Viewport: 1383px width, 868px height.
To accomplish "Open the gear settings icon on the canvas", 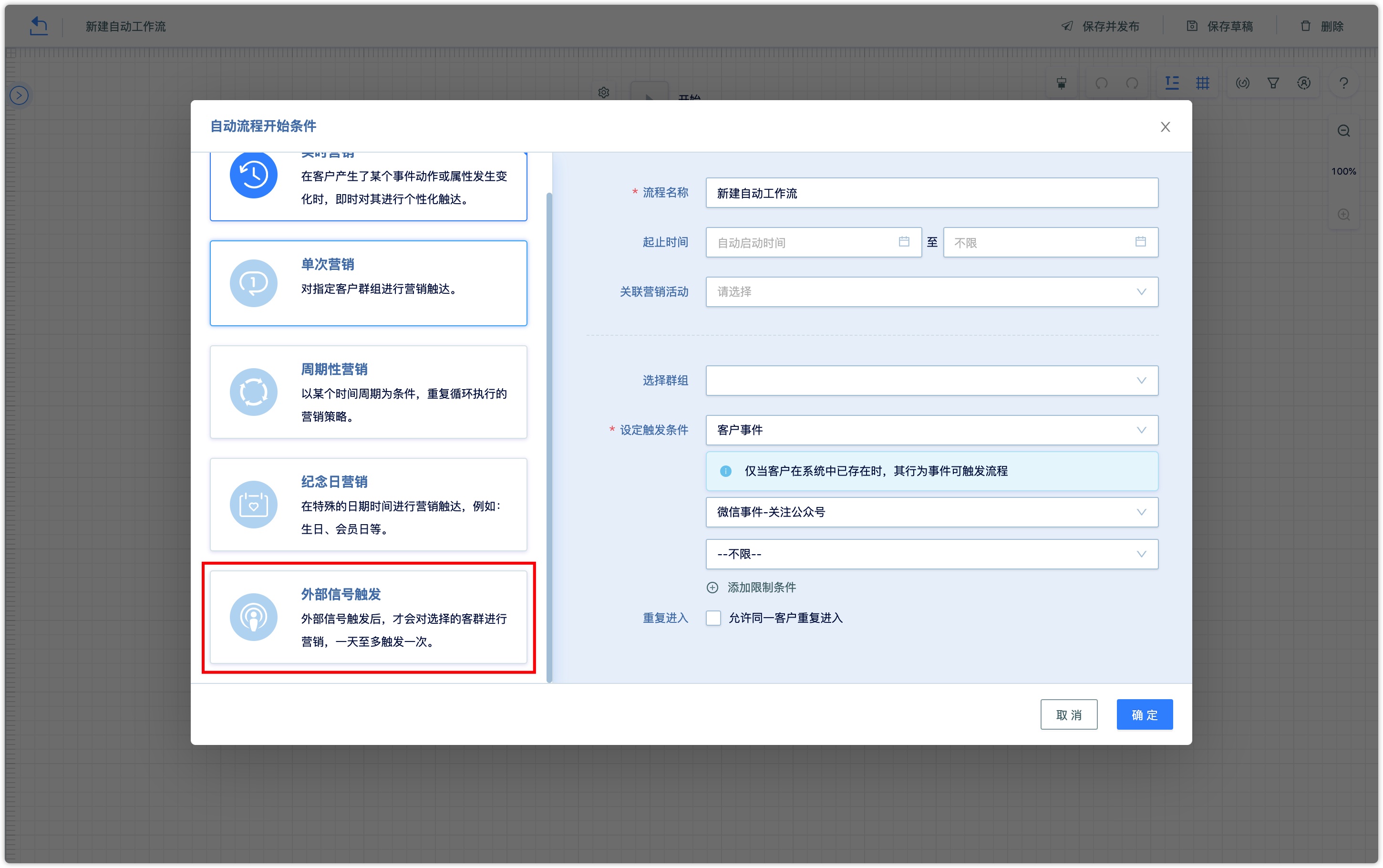I will (x=604, y=93).
